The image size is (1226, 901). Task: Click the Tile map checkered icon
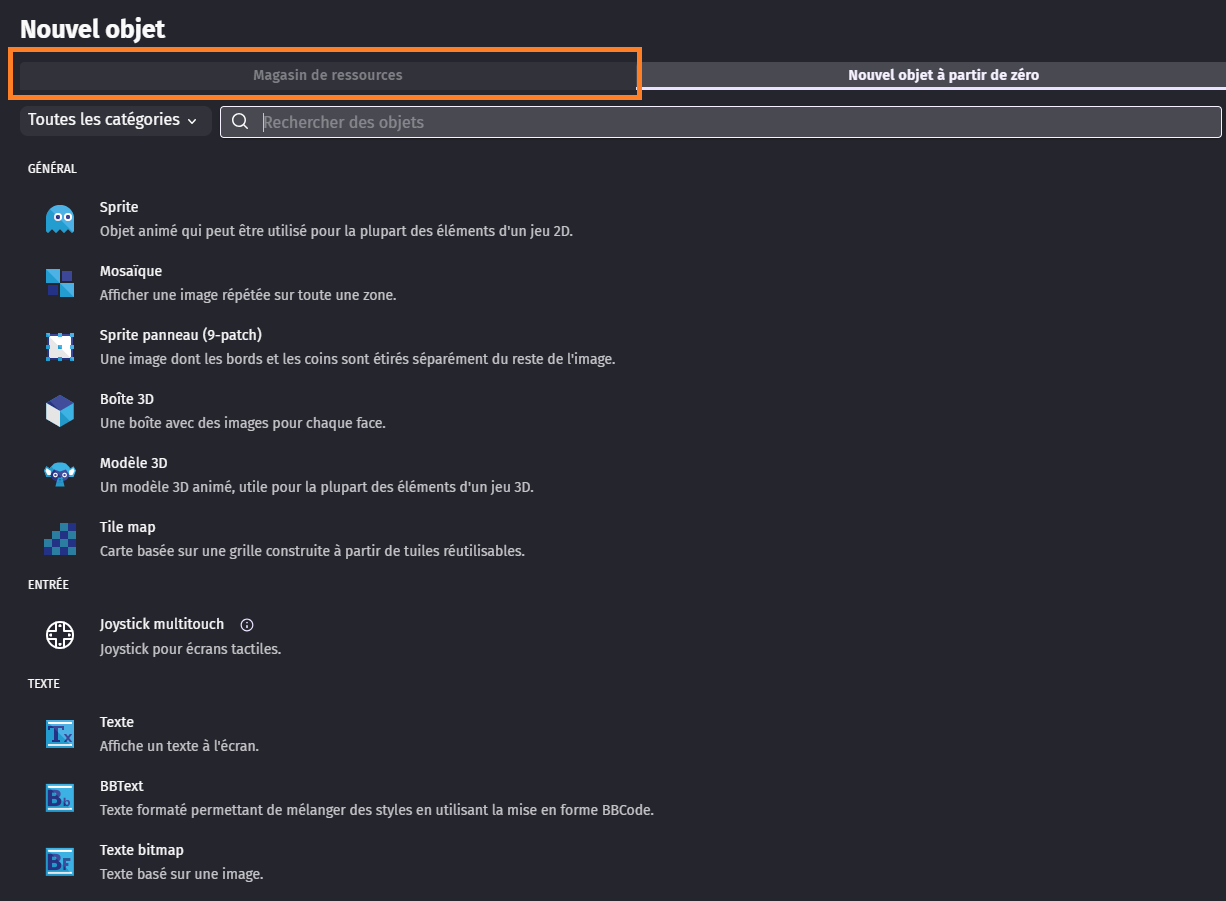click(x=60, y=539)
